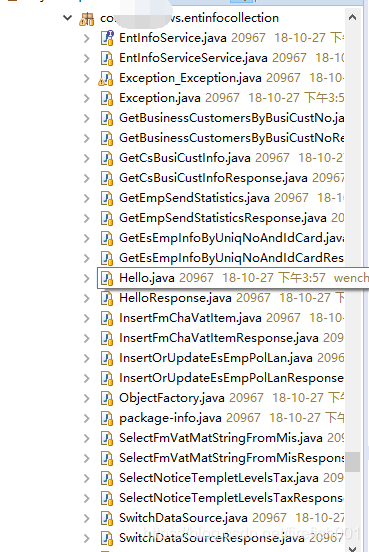Click the GetEmpSendStatistics.java file icon
The width and height of the screenshot is (369, 552).
tap(107, 199)
